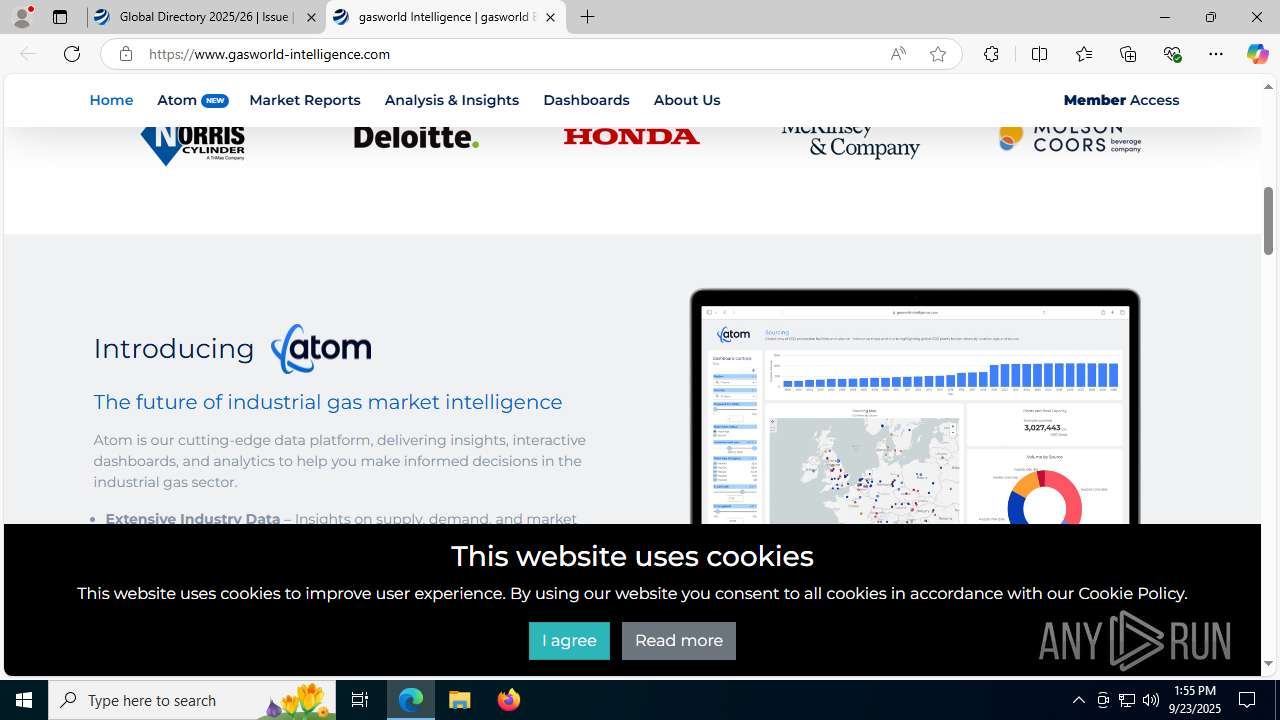Click the future of industrial gas heading
The height and width of the screenshot is (720, 1280).
pyautogui.click(x=328, y=402)
